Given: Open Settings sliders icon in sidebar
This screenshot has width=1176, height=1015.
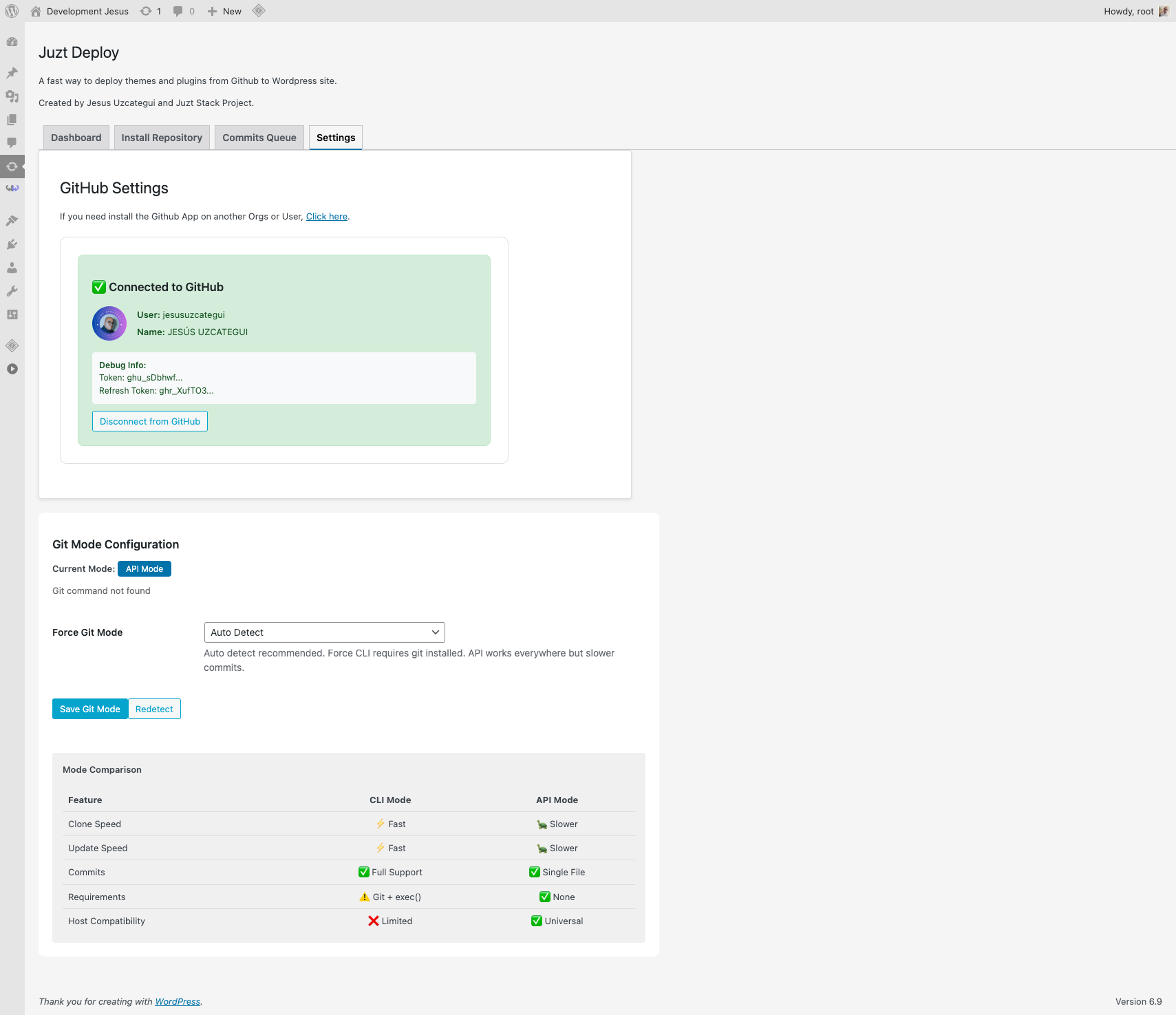Looking at the screenshot, I should coord(12,314).
